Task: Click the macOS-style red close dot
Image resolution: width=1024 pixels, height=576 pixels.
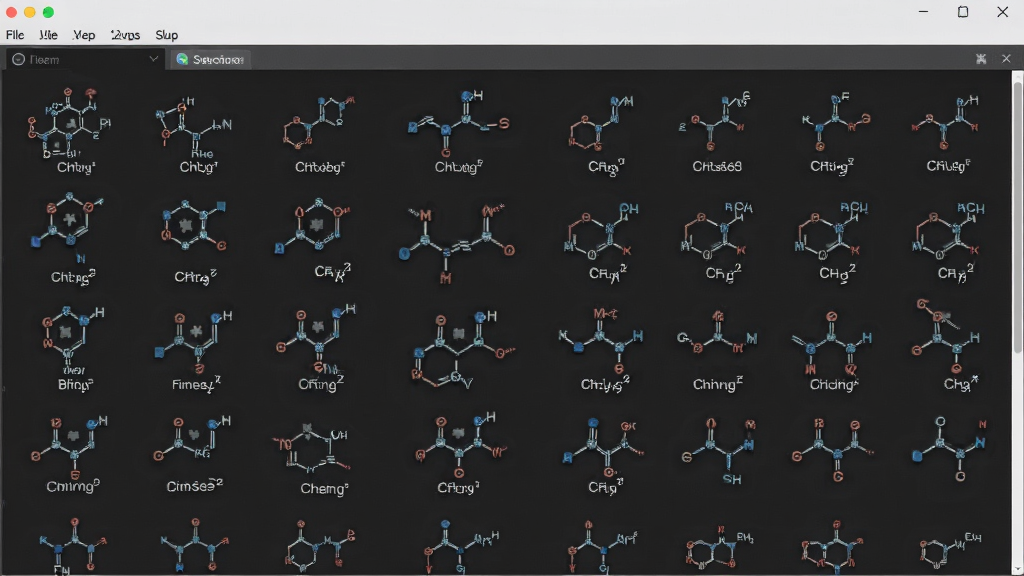Action: coord(11,12)
